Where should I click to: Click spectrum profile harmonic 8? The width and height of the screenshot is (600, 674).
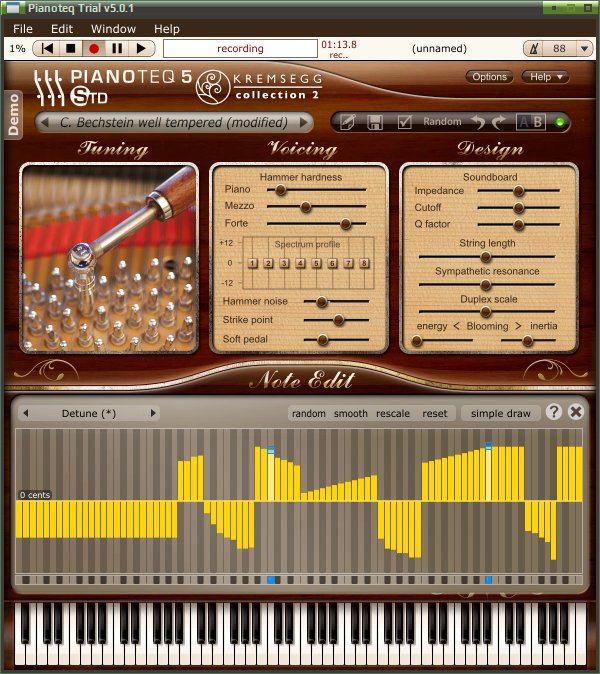pyautogui.click(x=364, y=263)
